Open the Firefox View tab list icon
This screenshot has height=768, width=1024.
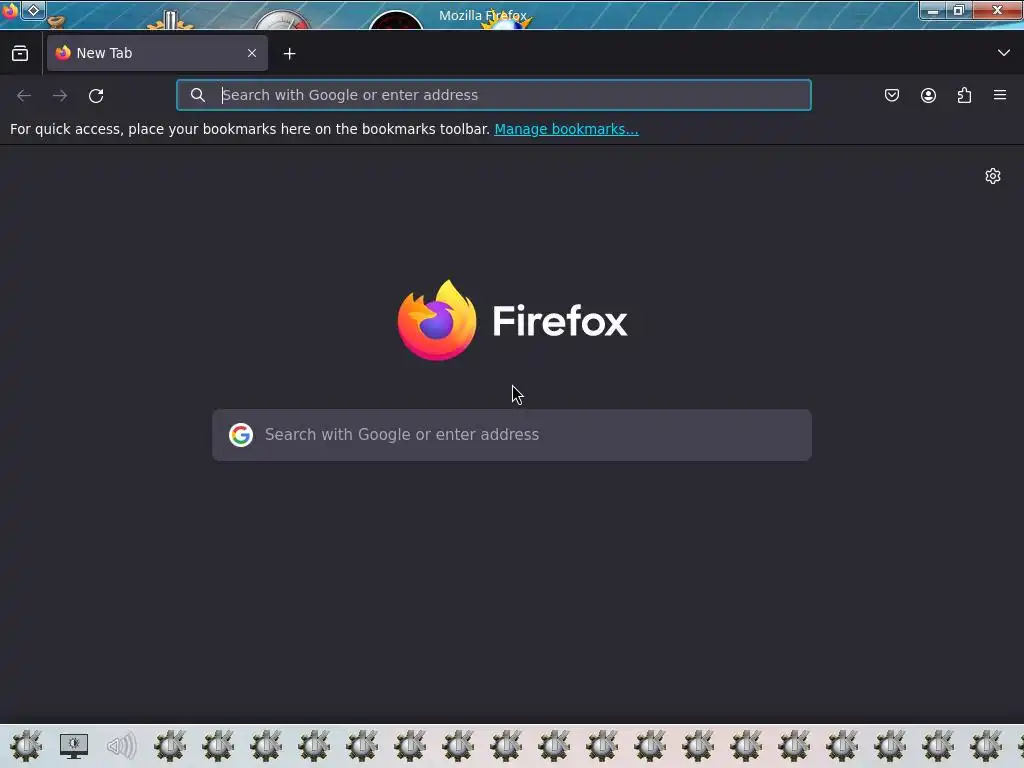(x=20, y=53)
